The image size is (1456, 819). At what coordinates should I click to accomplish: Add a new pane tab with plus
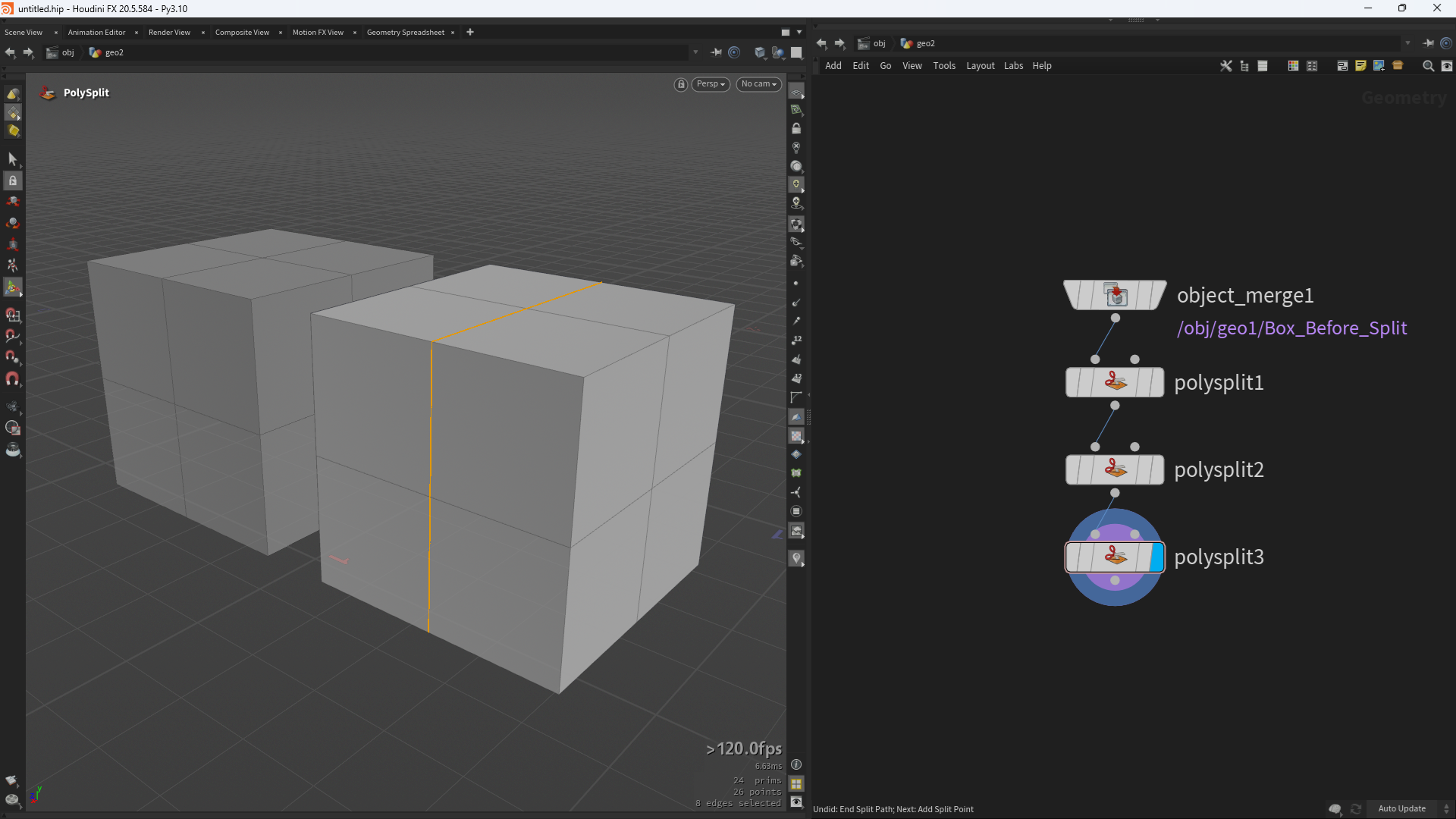tap(470, 32)
